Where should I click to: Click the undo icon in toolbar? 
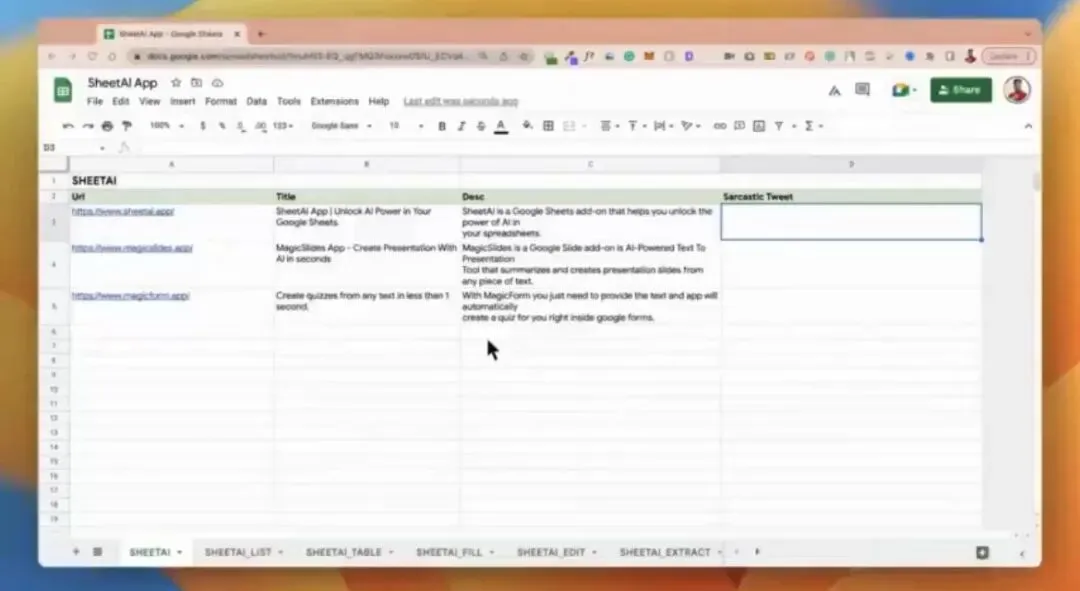point(68,126)
